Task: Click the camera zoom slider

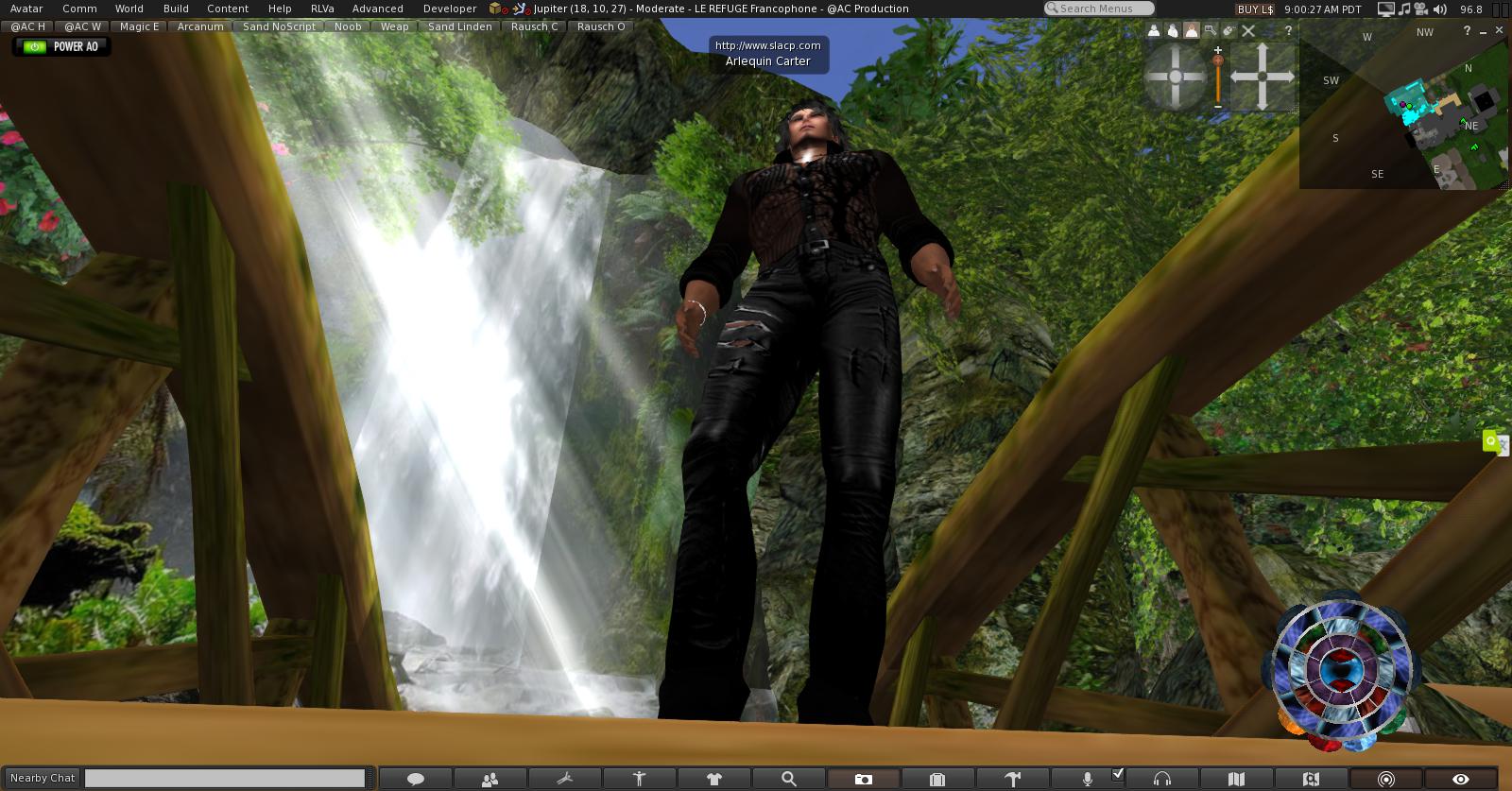Action: click(1218, 77)
